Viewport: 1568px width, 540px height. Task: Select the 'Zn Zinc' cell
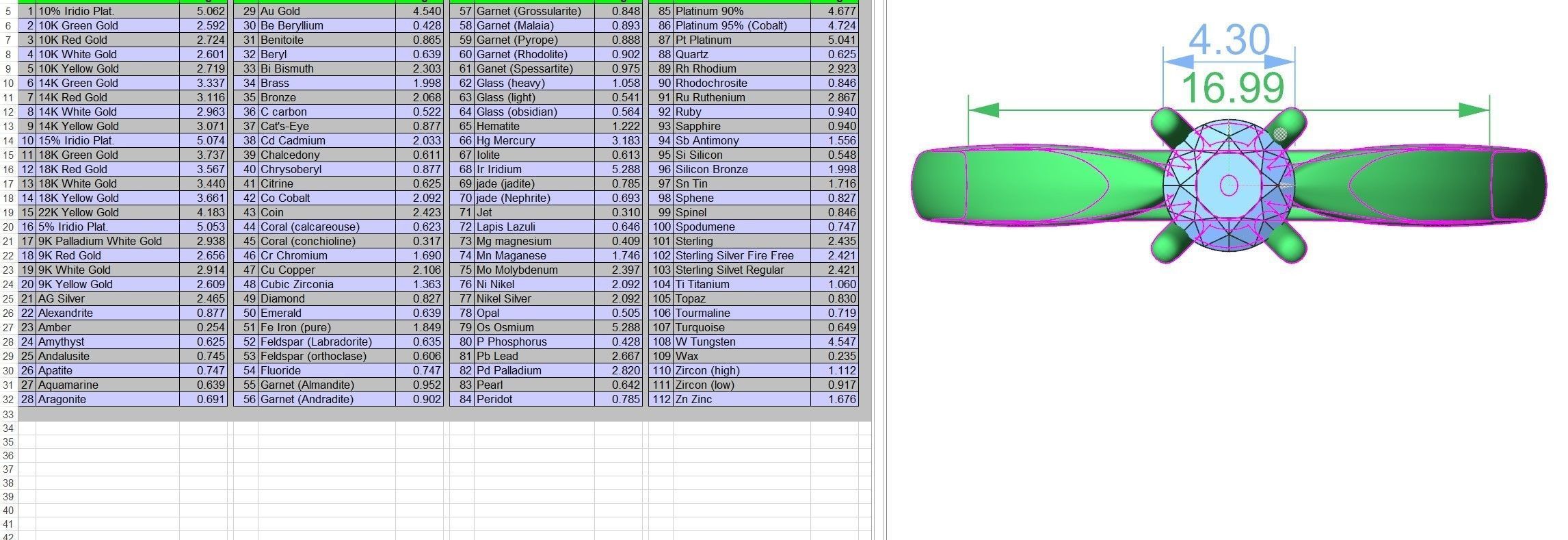(742, 399)
